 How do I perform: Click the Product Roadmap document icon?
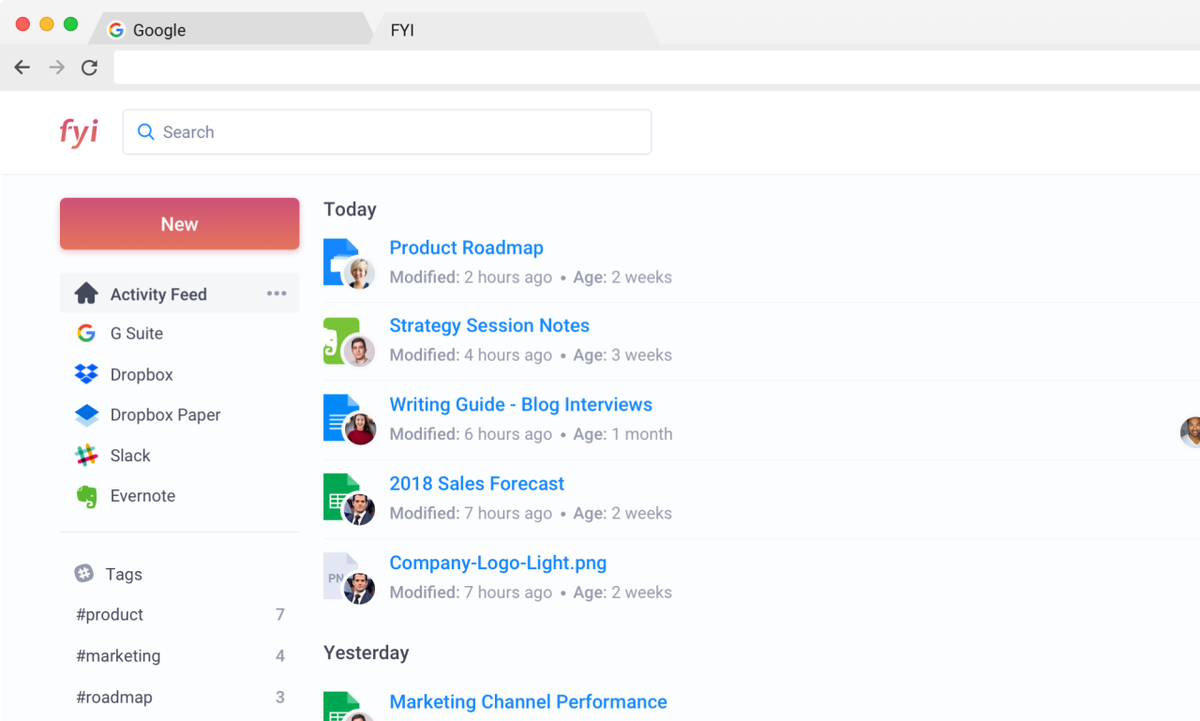(x=341, y=261)
